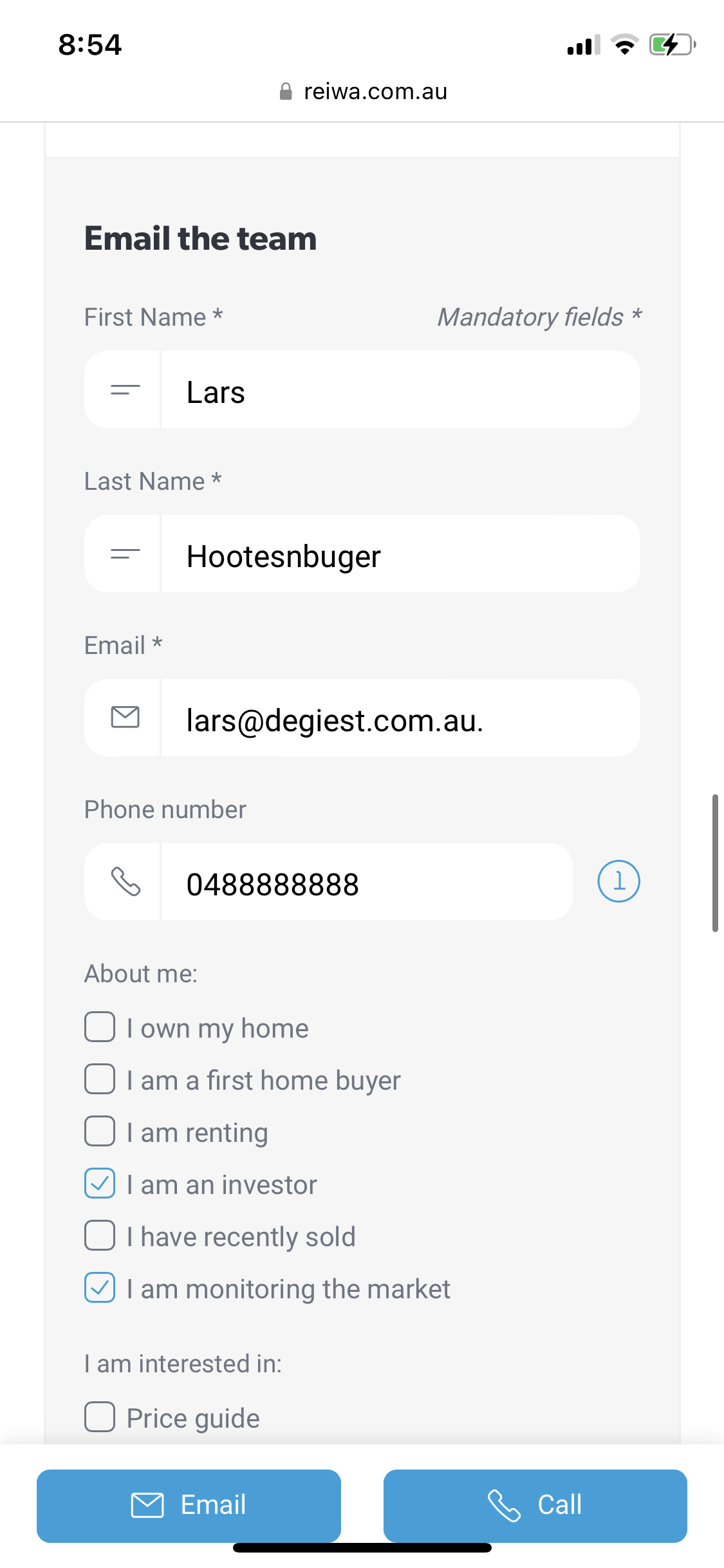The width and height of the screenshot is (724, 1568).
Task: Click the page scrollbar on the right edge
Action: (715, 863)
